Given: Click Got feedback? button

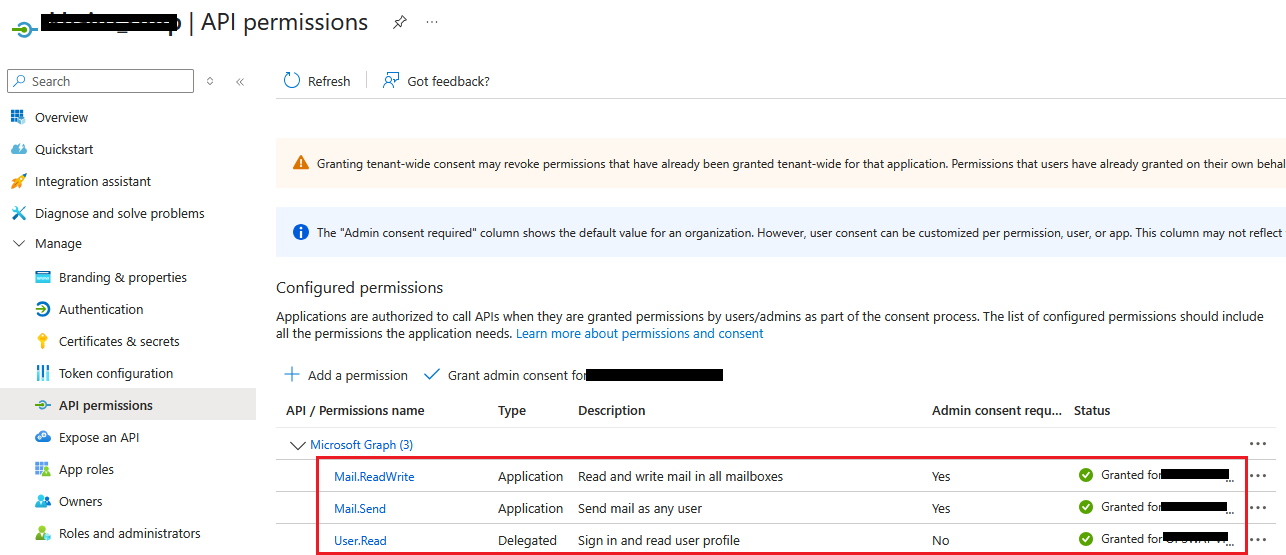Looking at the screenshot, I should click(437, 81).
